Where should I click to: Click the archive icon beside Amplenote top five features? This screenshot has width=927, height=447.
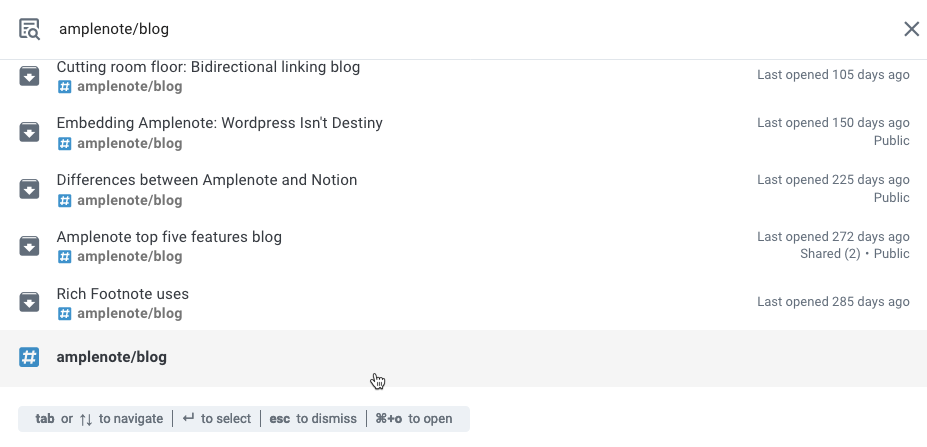pos(29,246)
